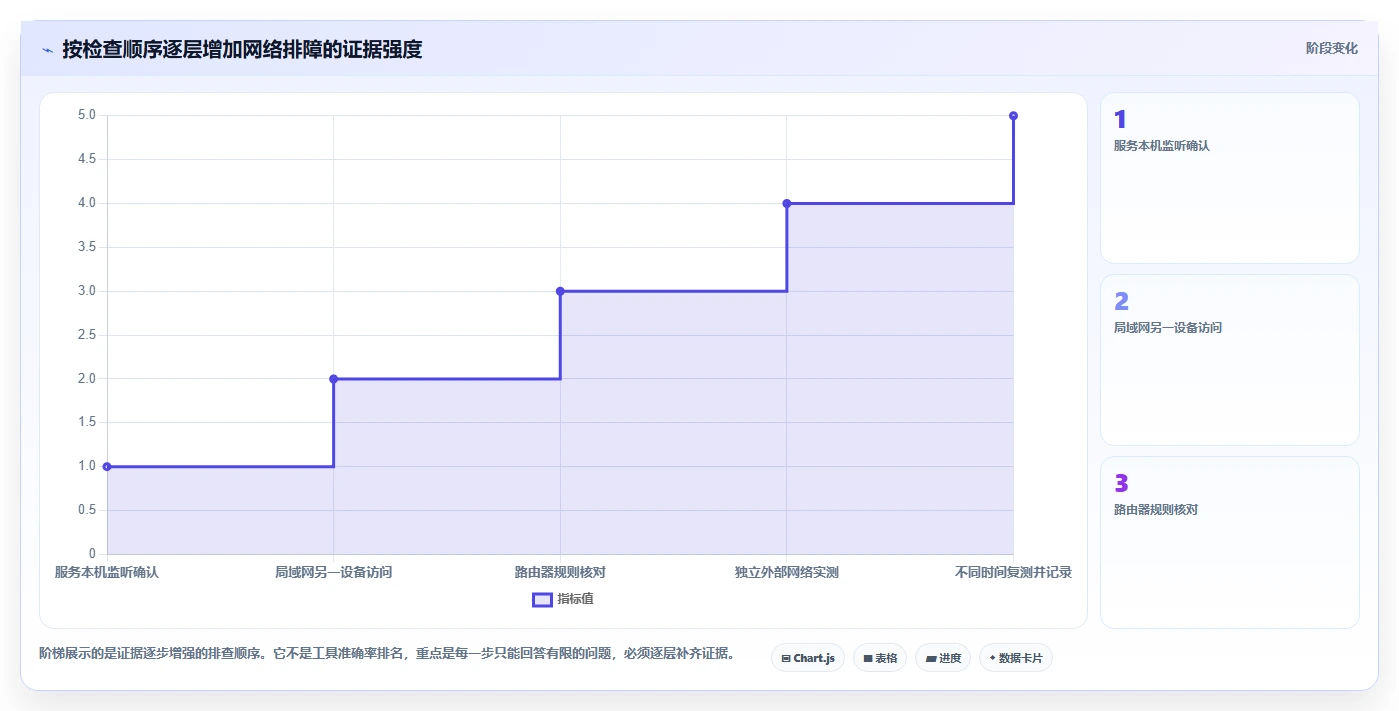The height and width of the screenshot is (711, 1399).
Task: Click y-axis tick label 4.5
Action: tap(87, 159)
